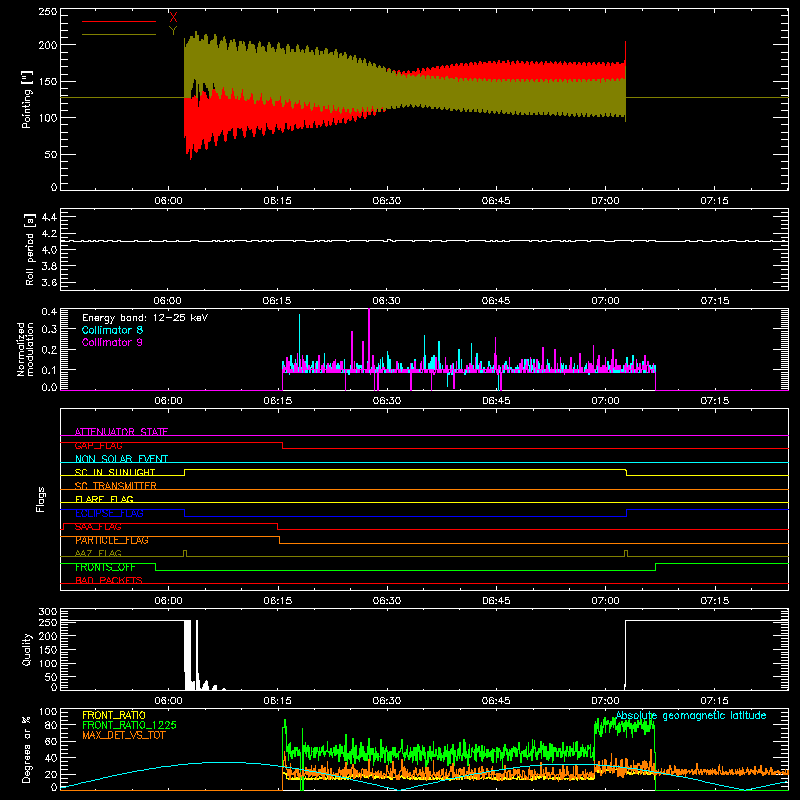Click the 80 value on Degrees axis
Image resolution: width=800 pixels, height=800 pixels.
pyautogui.click(x=52, y=725)
